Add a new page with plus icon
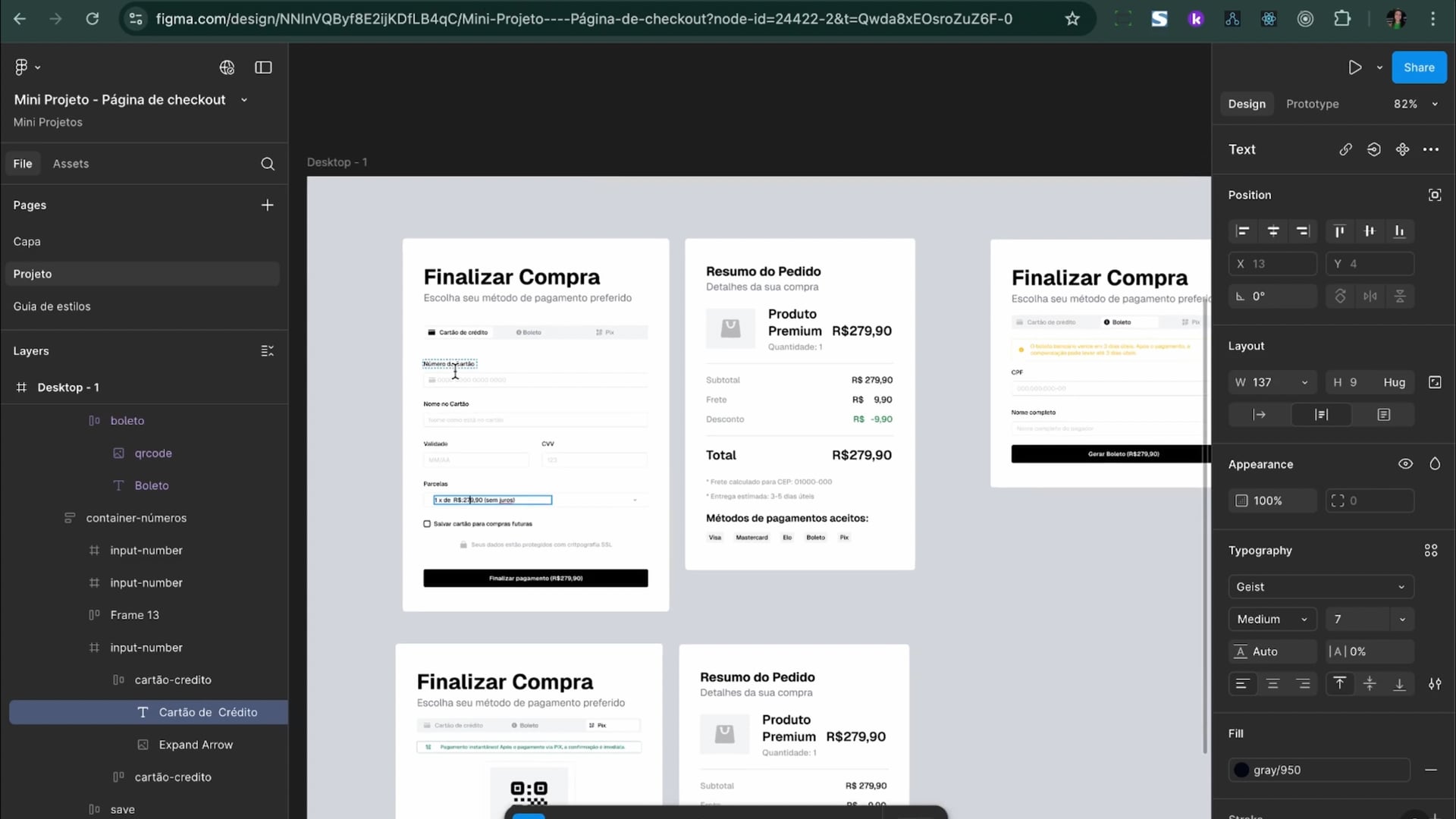This screenshot has height=819, width=1456. 267,205
